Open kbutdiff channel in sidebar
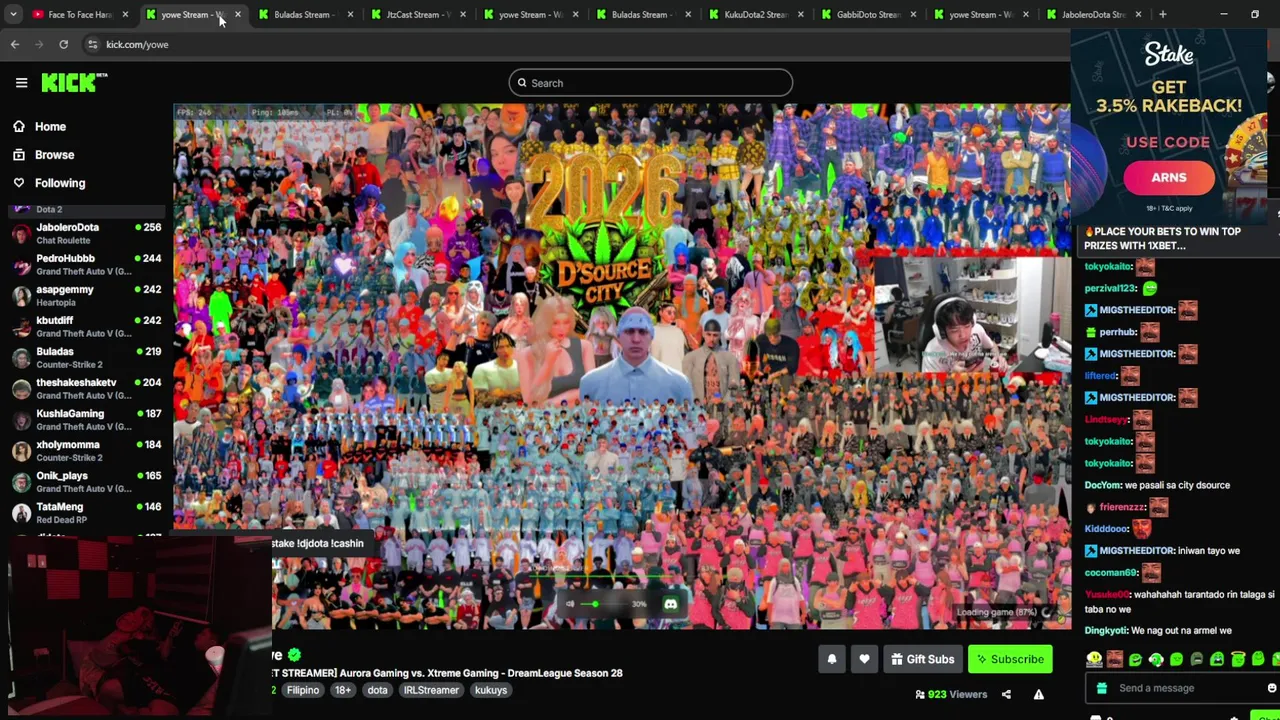Image resolution: width=1280 pixels, height=720 pixels. (86, 326)
